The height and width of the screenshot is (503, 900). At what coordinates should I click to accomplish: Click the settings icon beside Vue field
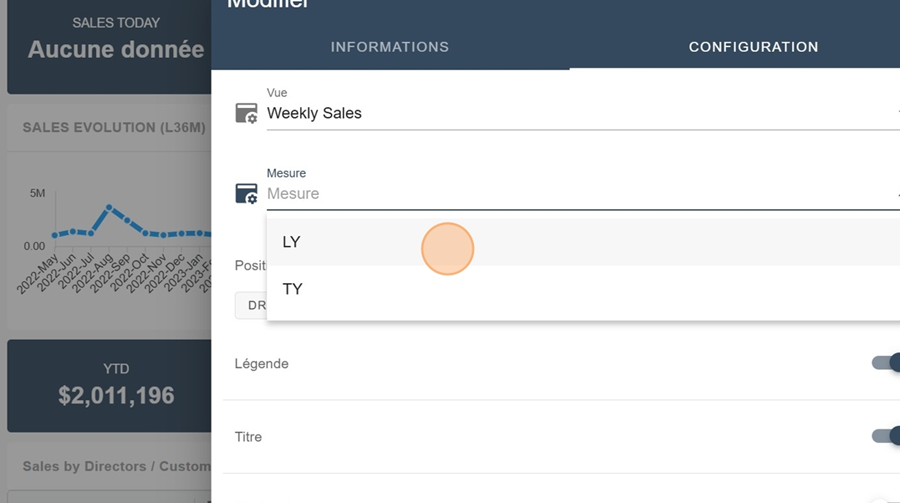pos(246,113)
